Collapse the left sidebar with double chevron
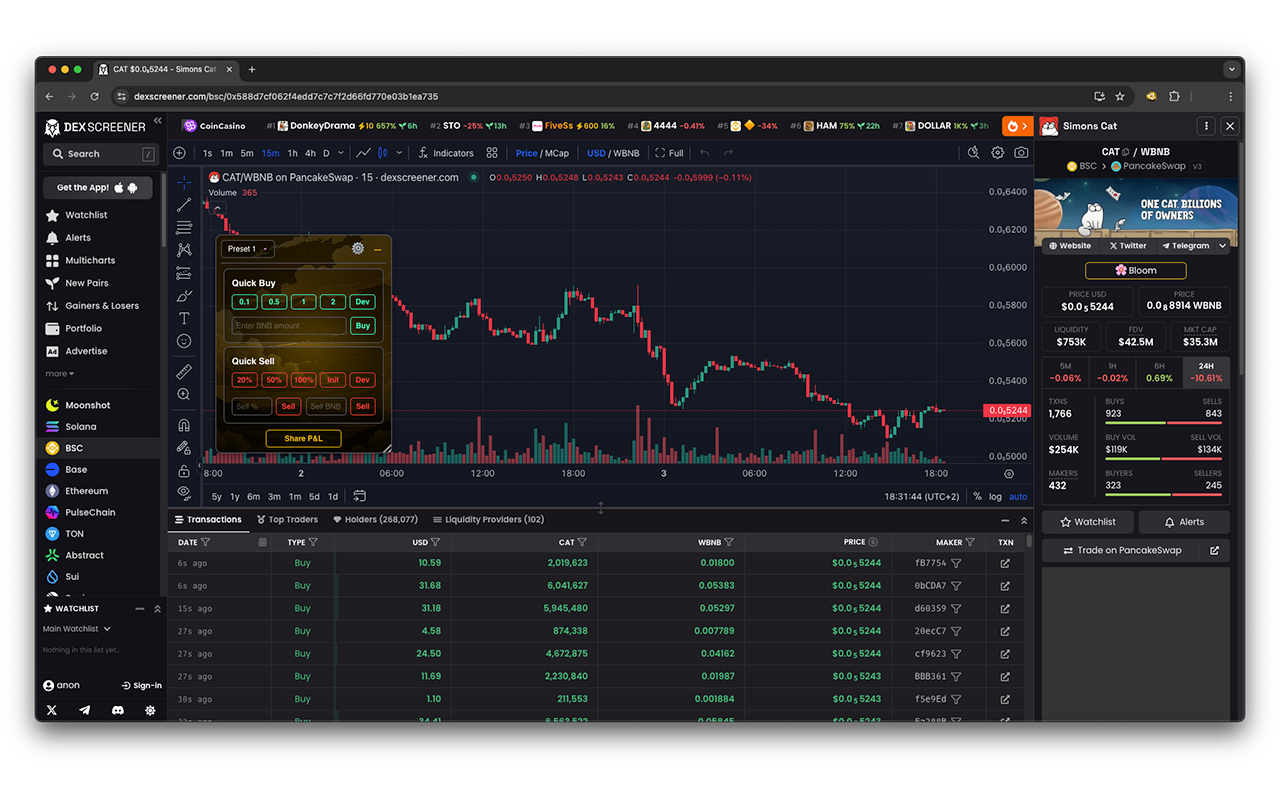The width and height of the screenshot is (1280, 800). [156, 121]
